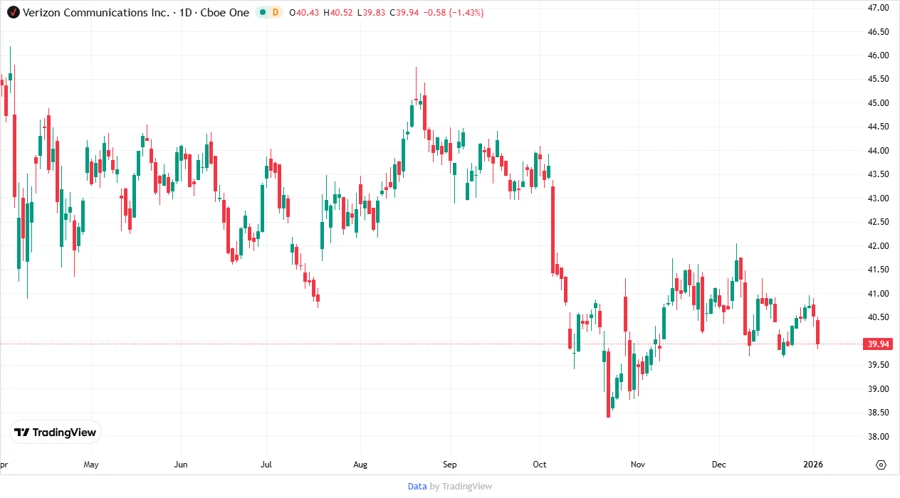
Task: Click the Sep label on time axis
Action: pyautogui.click(x=449, y=464)
